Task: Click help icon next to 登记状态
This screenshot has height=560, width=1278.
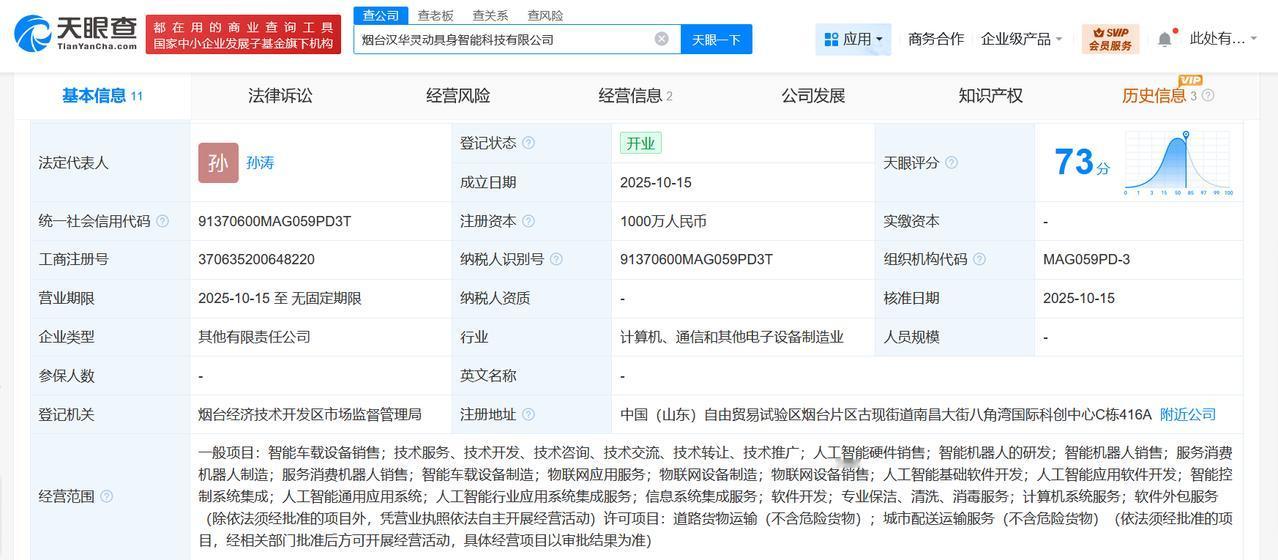Action: pos(528,143)
